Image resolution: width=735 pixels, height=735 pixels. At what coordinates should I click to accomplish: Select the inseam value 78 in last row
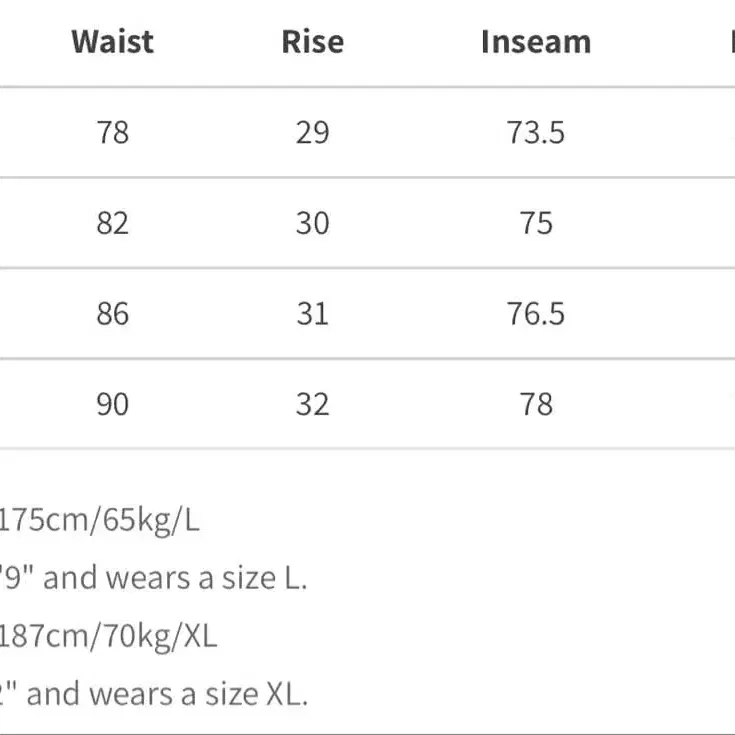(536, 404)
